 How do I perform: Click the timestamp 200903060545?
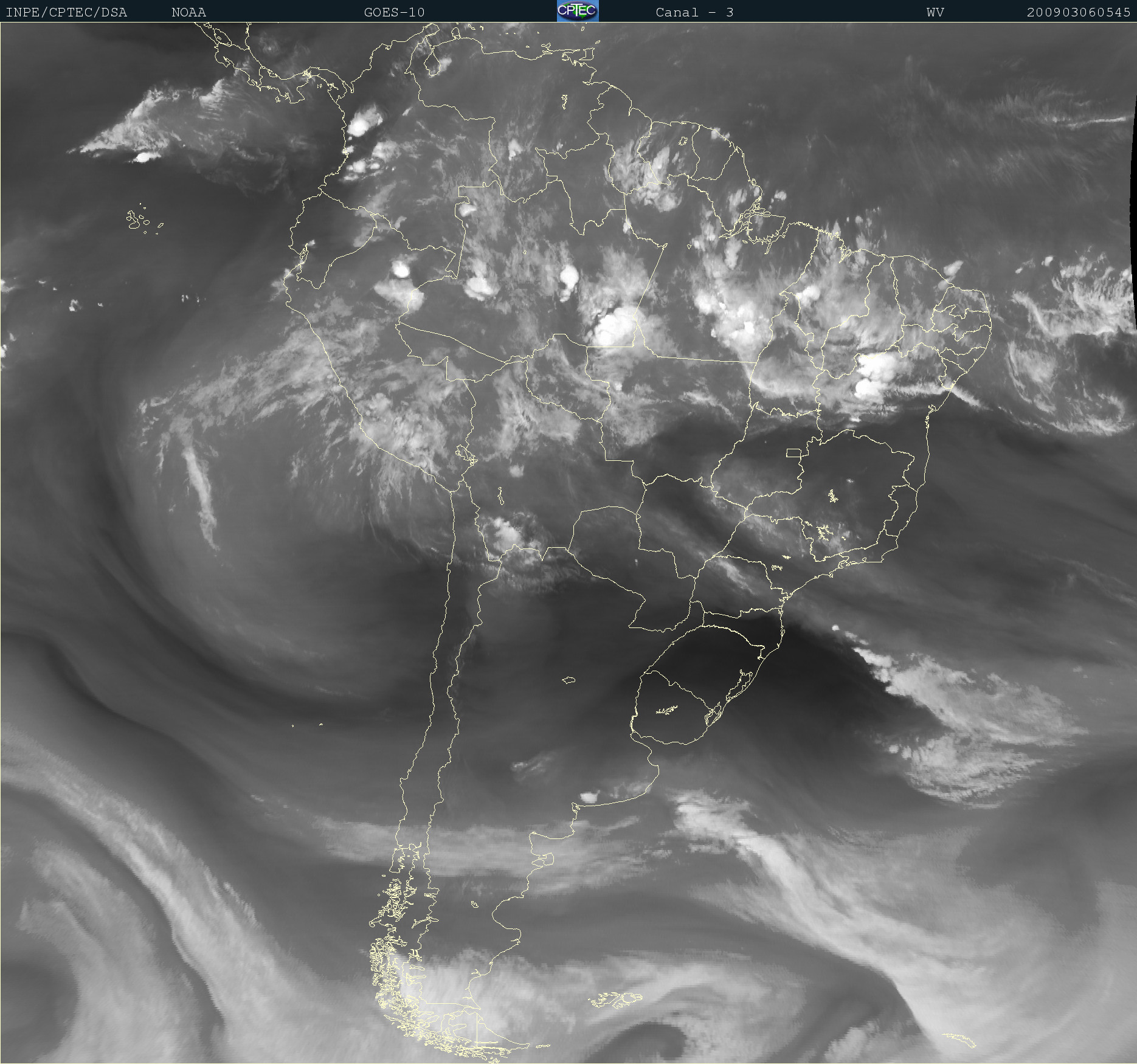pyautogui.click(x=1079, y=12)
